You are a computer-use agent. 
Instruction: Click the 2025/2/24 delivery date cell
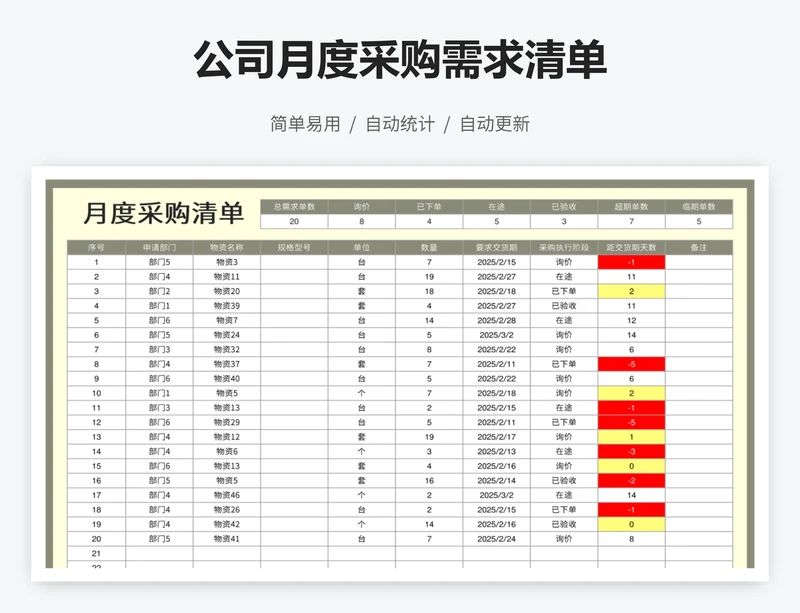point(496,538)
